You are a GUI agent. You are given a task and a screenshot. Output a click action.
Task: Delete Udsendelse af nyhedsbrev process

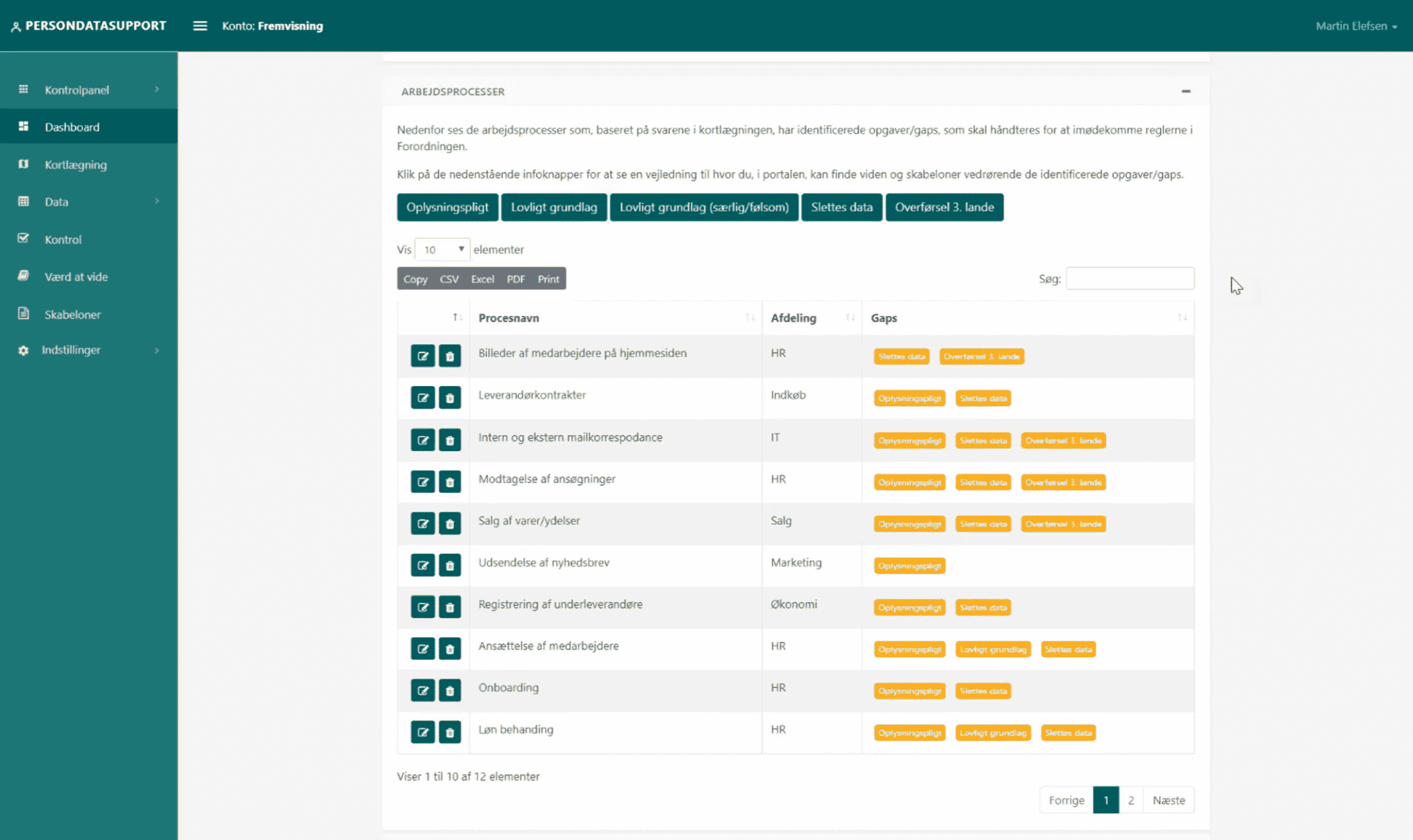(450, 566)
